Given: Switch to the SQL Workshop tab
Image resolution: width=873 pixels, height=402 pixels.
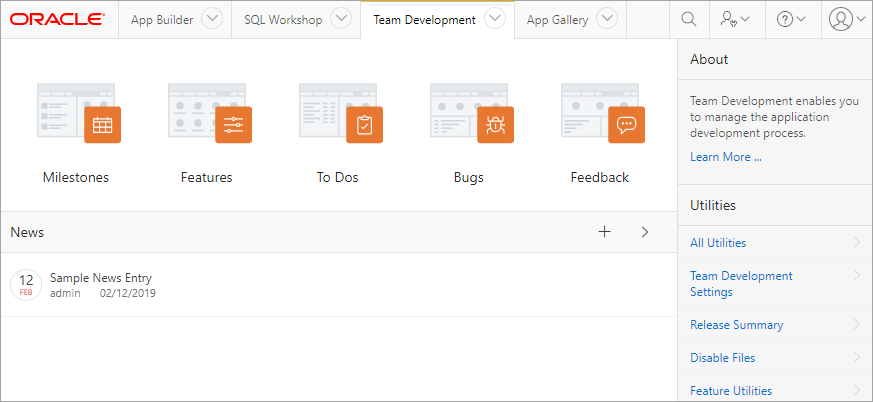Looking at the screenshot, I should [283, 20].
